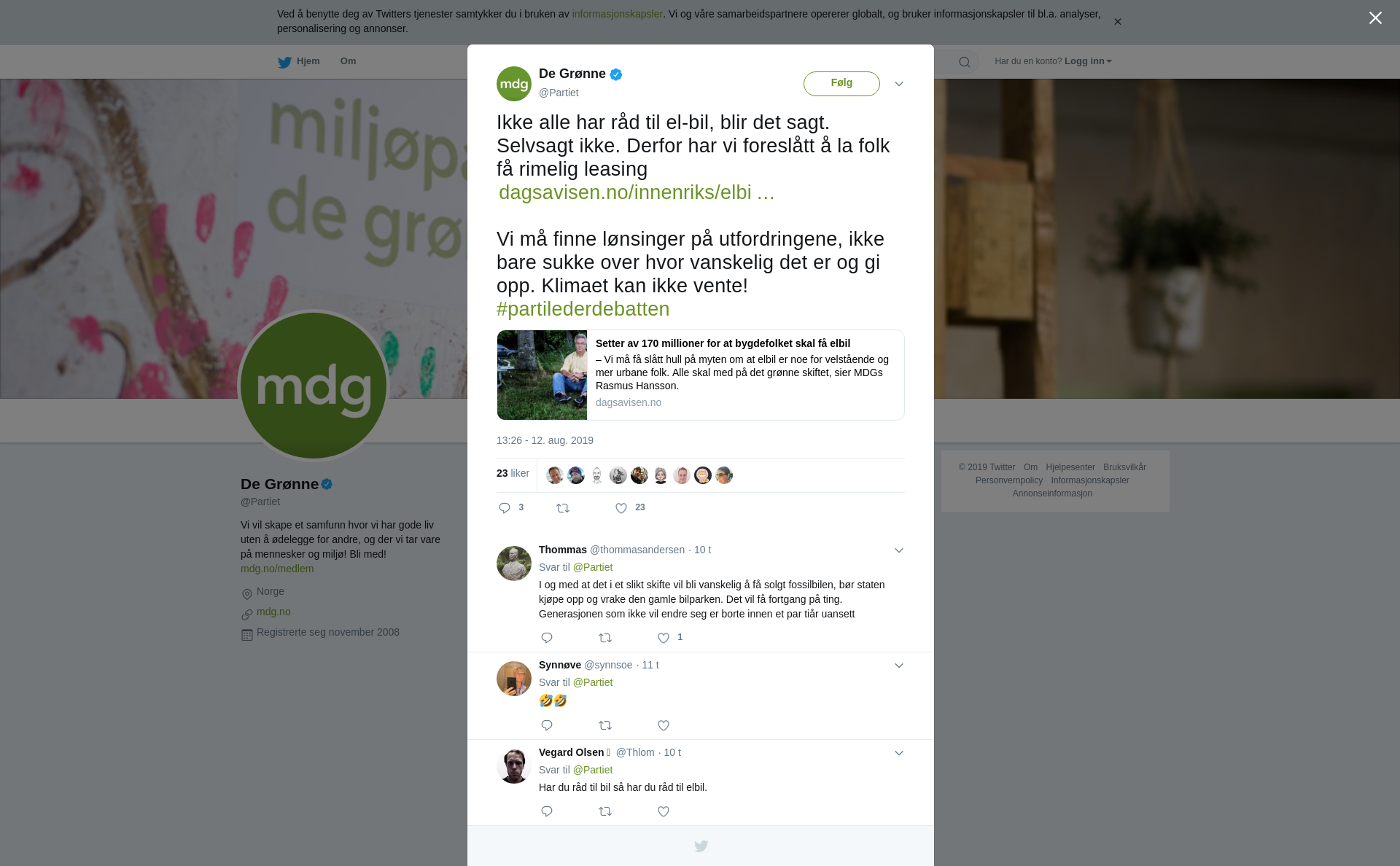Open the dagsavisen article preview card

[x=701, y=375]
